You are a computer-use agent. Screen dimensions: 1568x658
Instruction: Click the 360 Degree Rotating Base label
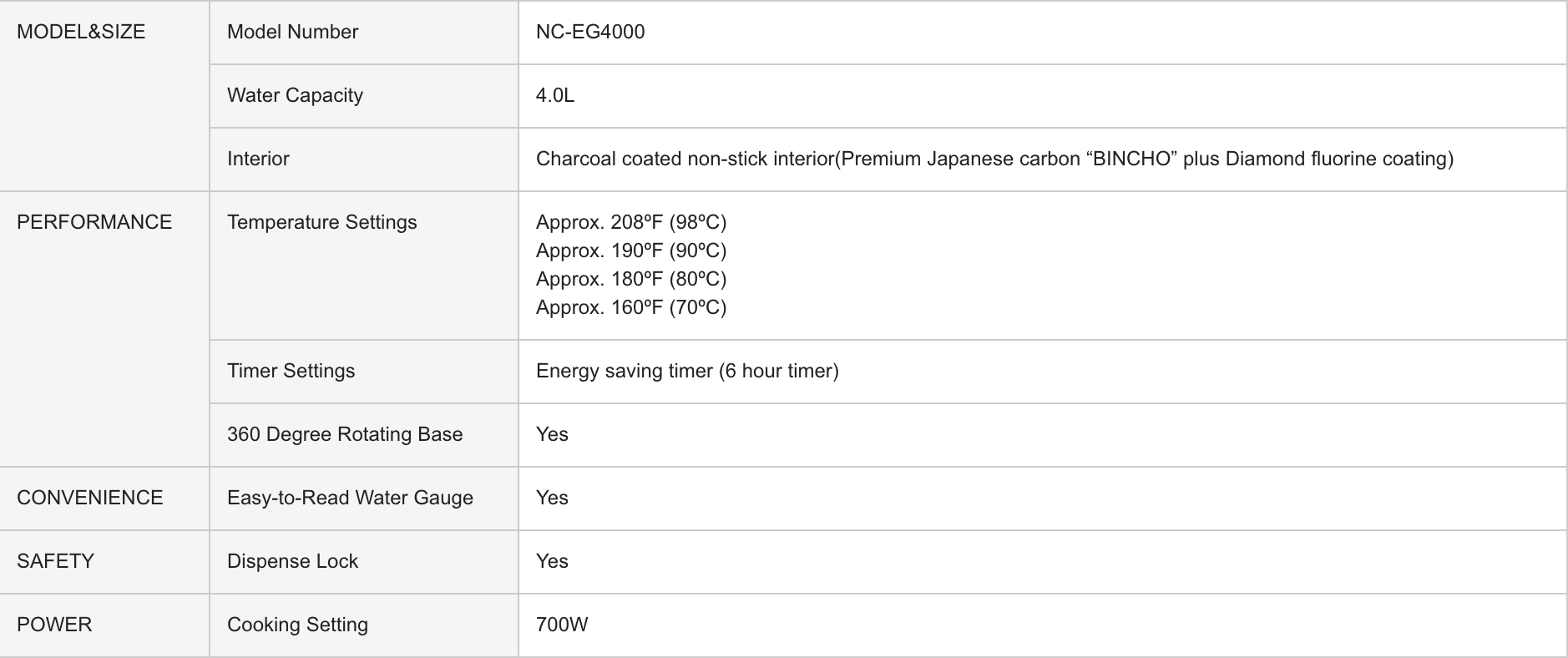[x=345, y=434]
